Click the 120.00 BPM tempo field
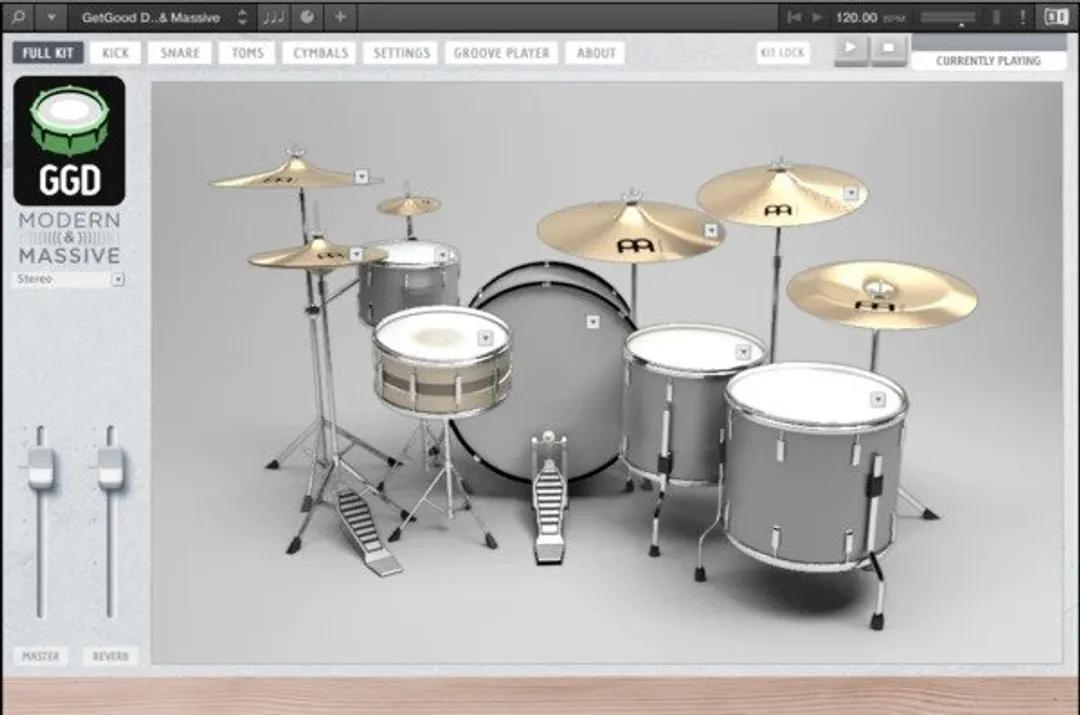1080x715 pixels. click(869, 17)
